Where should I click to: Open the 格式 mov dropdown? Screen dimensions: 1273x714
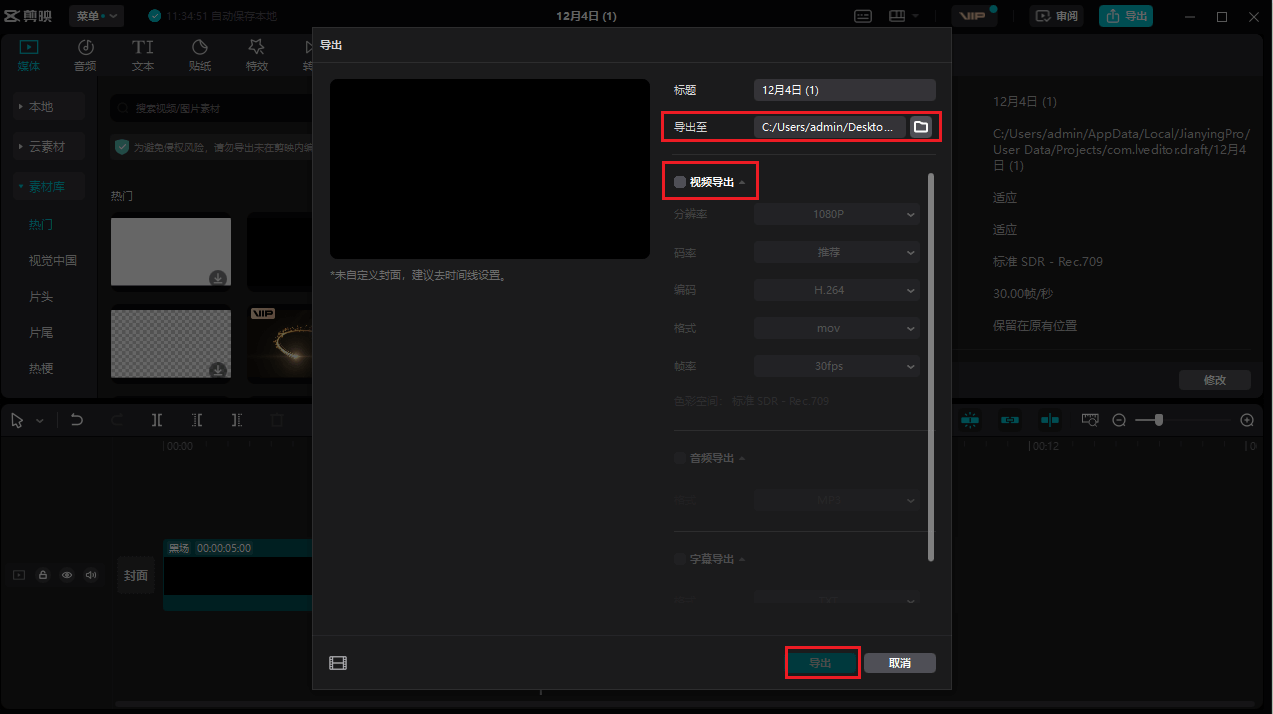836,327
